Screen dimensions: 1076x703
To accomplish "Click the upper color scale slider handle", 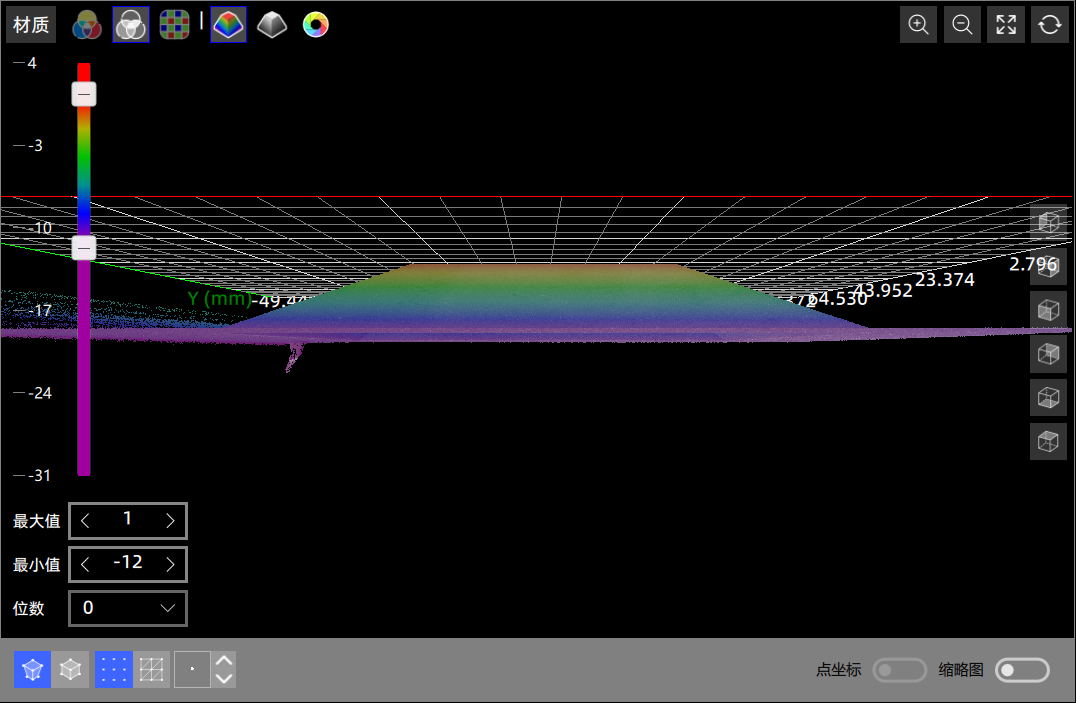I will (84, 94).
